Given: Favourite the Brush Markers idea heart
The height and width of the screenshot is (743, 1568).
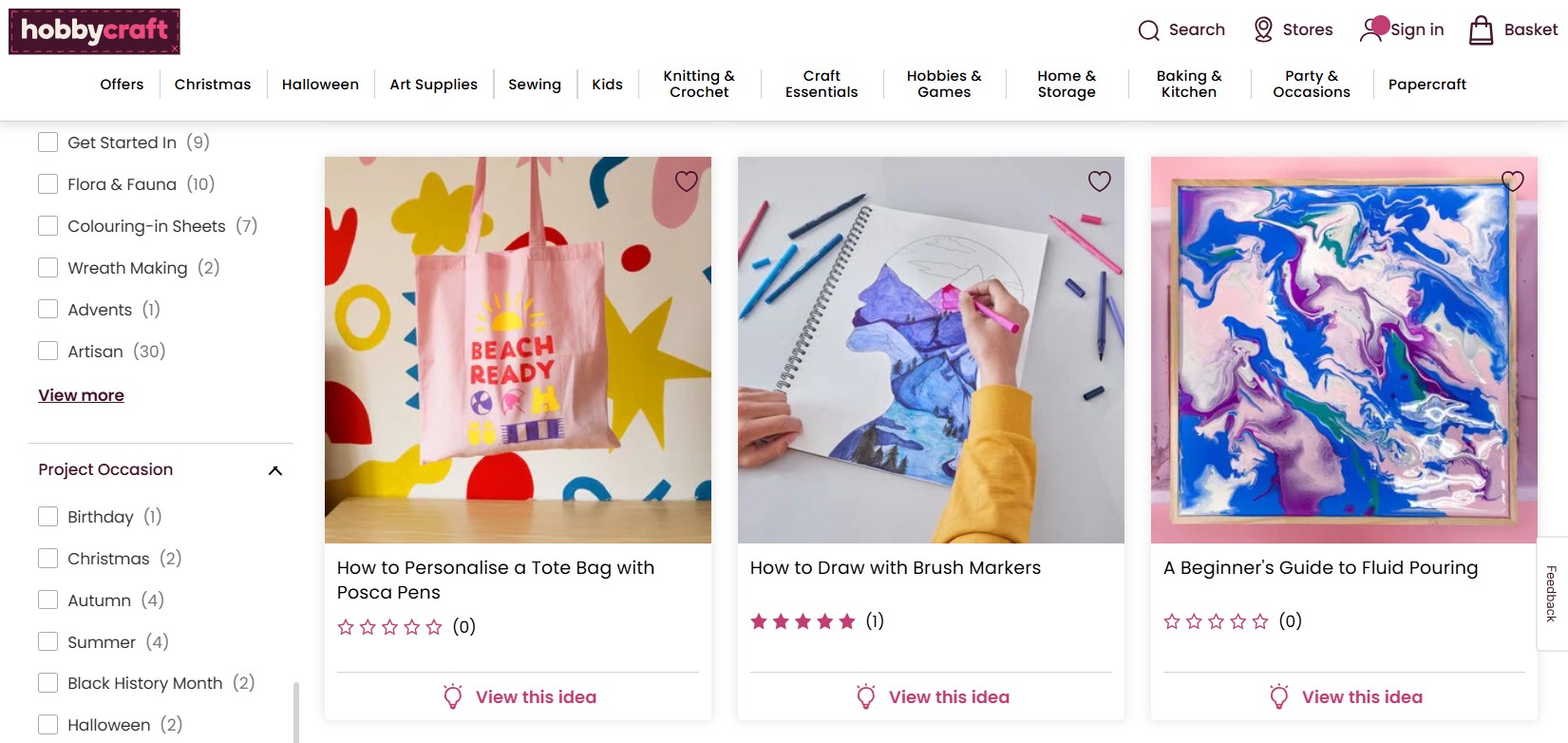Looking at the screenshot, I should click(1099, 181).
